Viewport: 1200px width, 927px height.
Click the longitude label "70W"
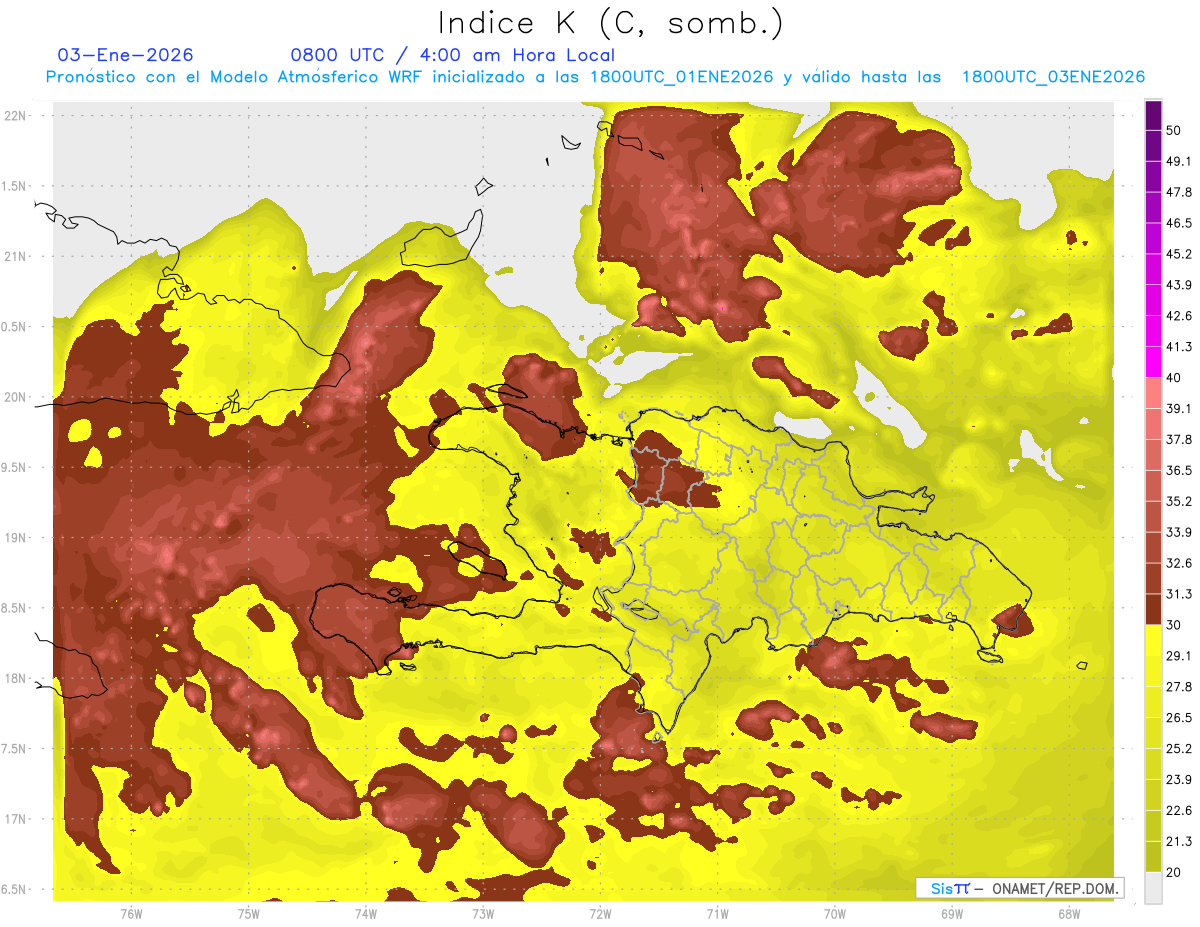[835, 914]
